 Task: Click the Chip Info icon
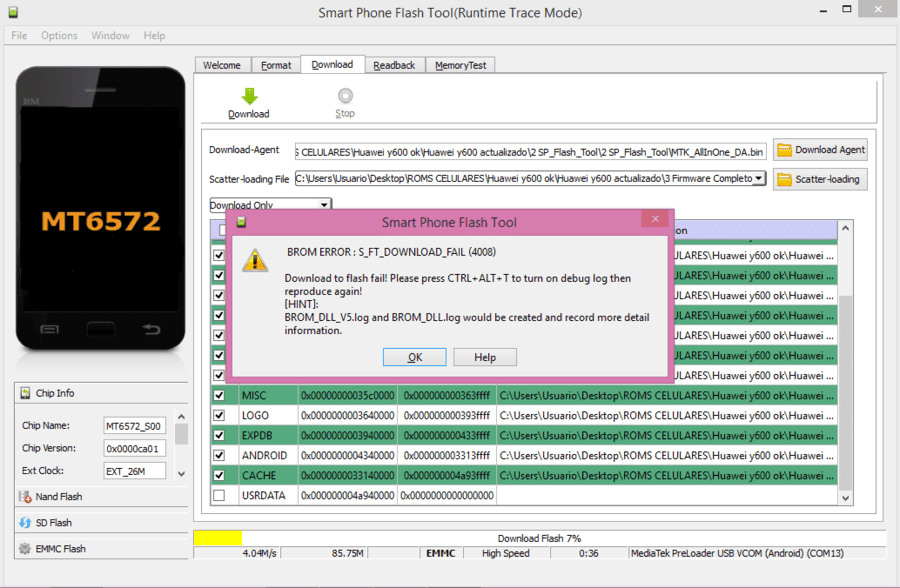25,393
